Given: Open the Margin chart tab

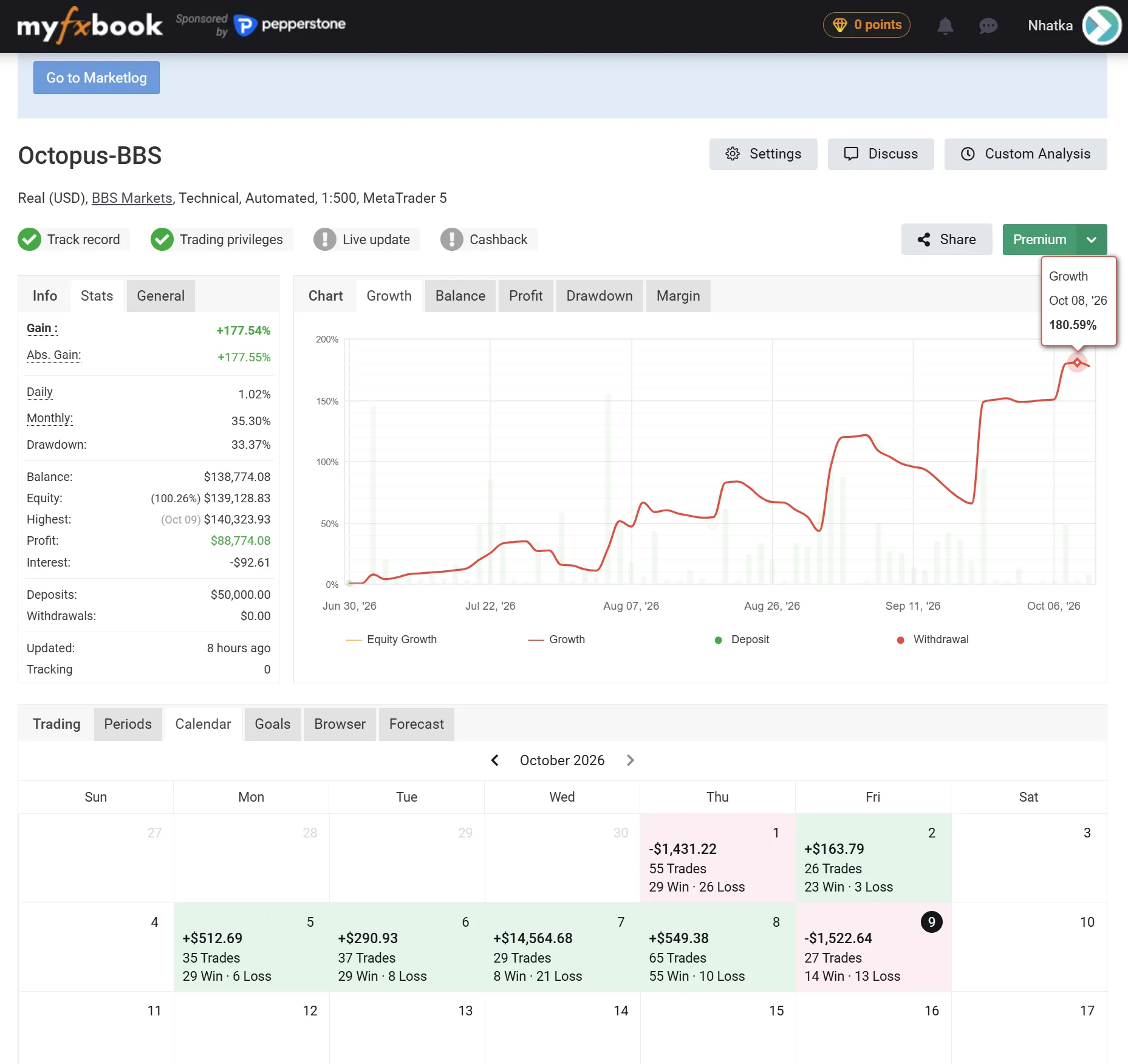Looking at the screenshot, I should point(678,296).
